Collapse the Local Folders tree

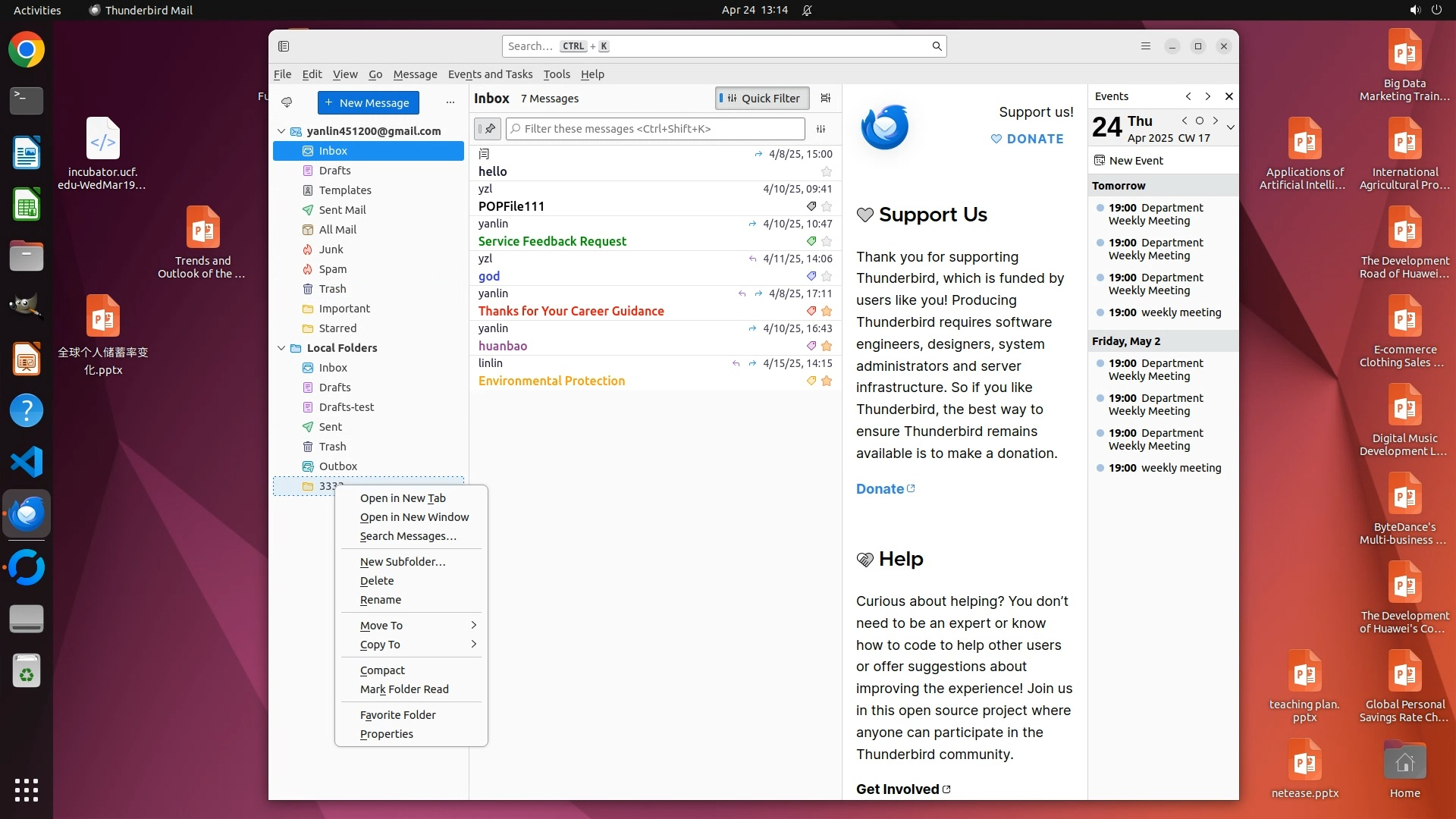coord(281,348)
